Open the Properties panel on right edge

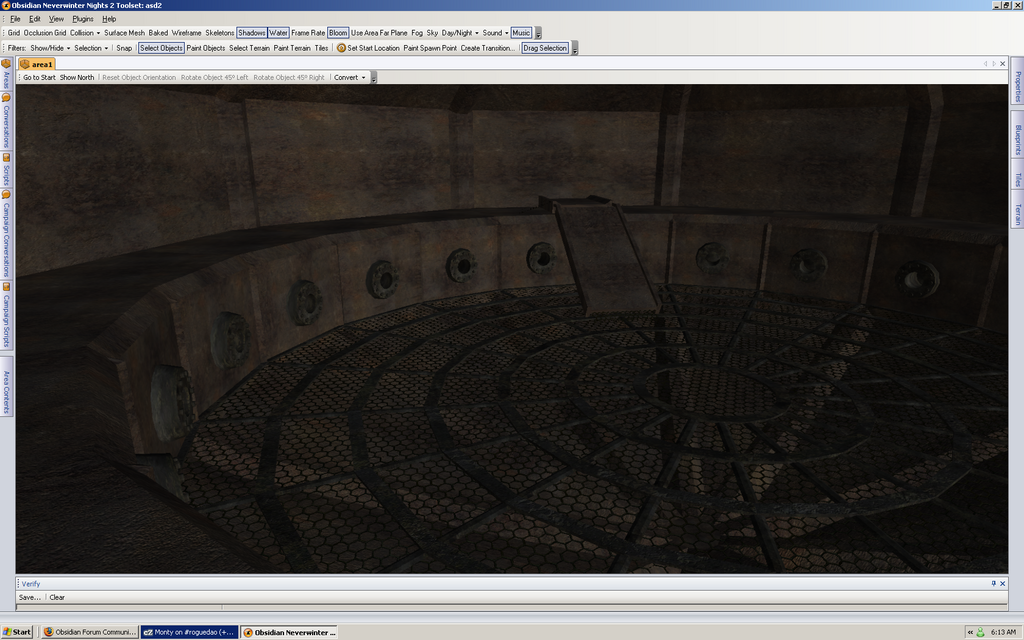[1017, 85]
